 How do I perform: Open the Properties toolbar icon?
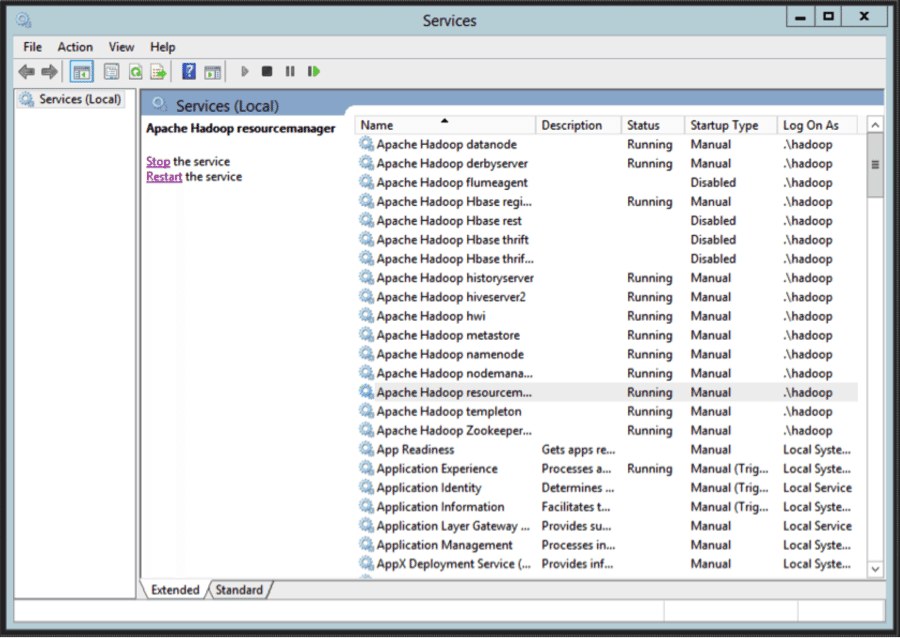pos(111,72)
